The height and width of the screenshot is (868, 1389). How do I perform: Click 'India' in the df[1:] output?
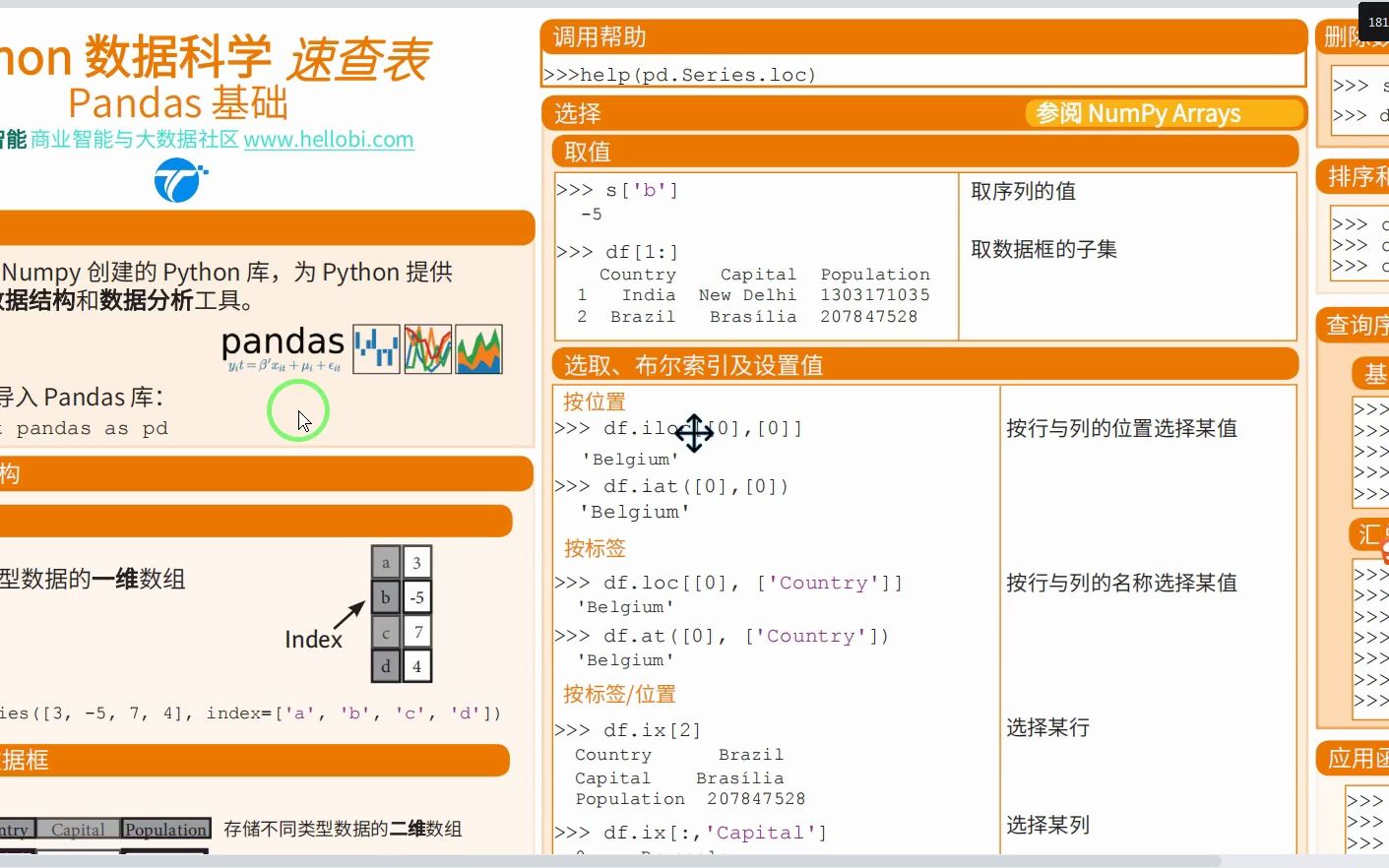pos(649,295)
